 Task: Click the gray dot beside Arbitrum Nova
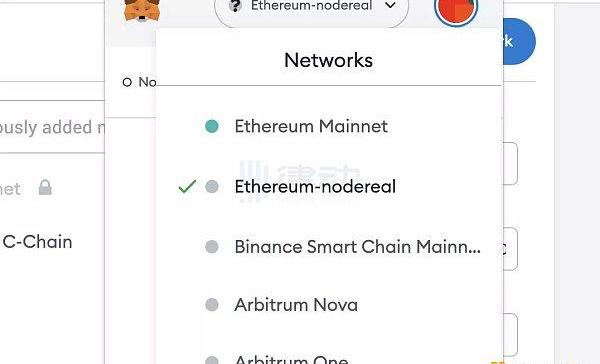click(212, 305)
